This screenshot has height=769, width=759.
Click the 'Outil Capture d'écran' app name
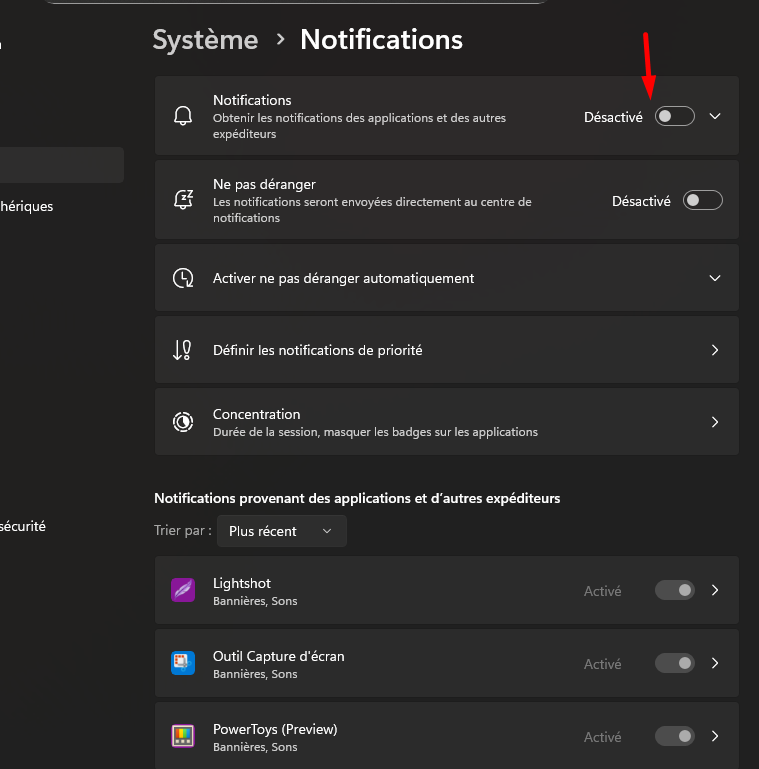[x=278, y=656]
